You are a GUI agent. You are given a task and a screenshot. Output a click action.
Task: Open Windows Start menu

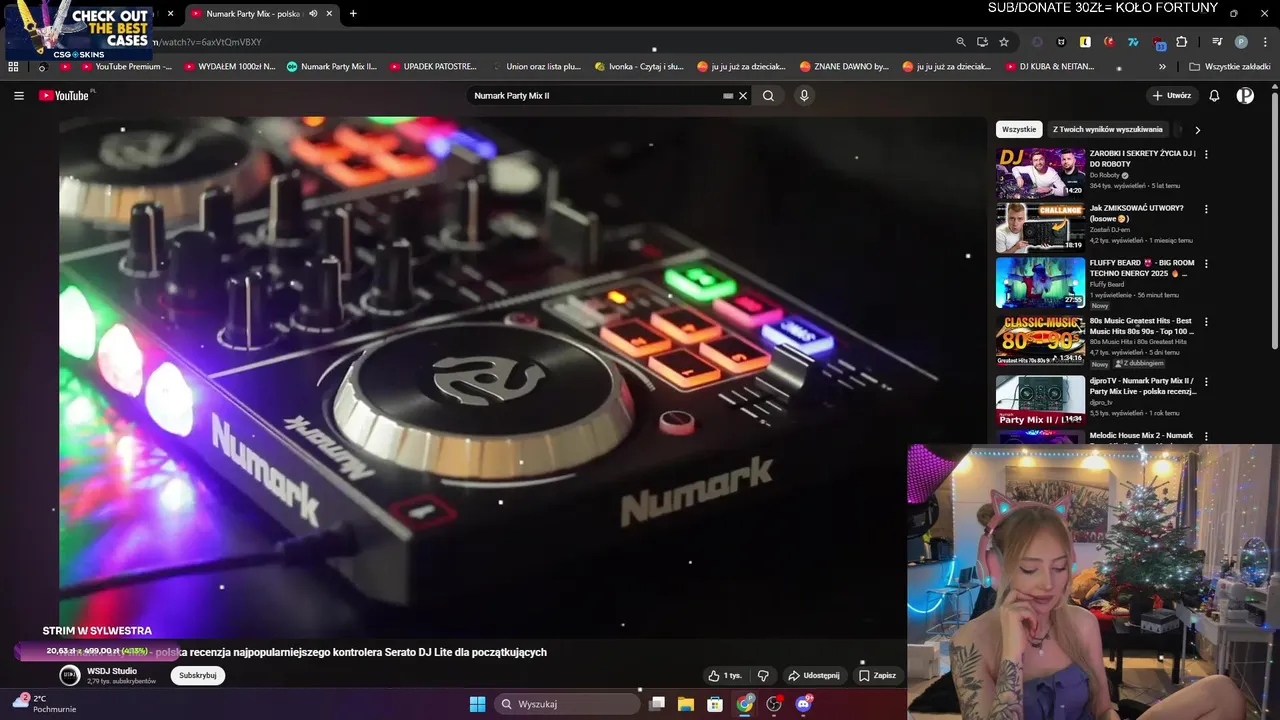pyautogui.click(x=477, y=704)
